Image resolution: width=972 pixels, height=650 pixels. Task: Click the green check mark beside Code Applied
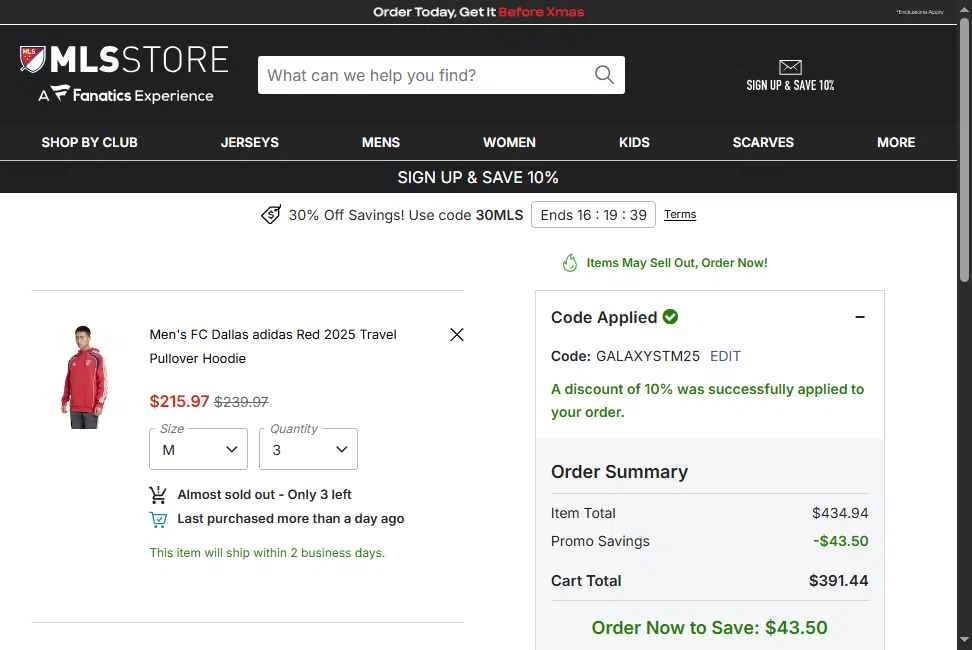point(670,317)
